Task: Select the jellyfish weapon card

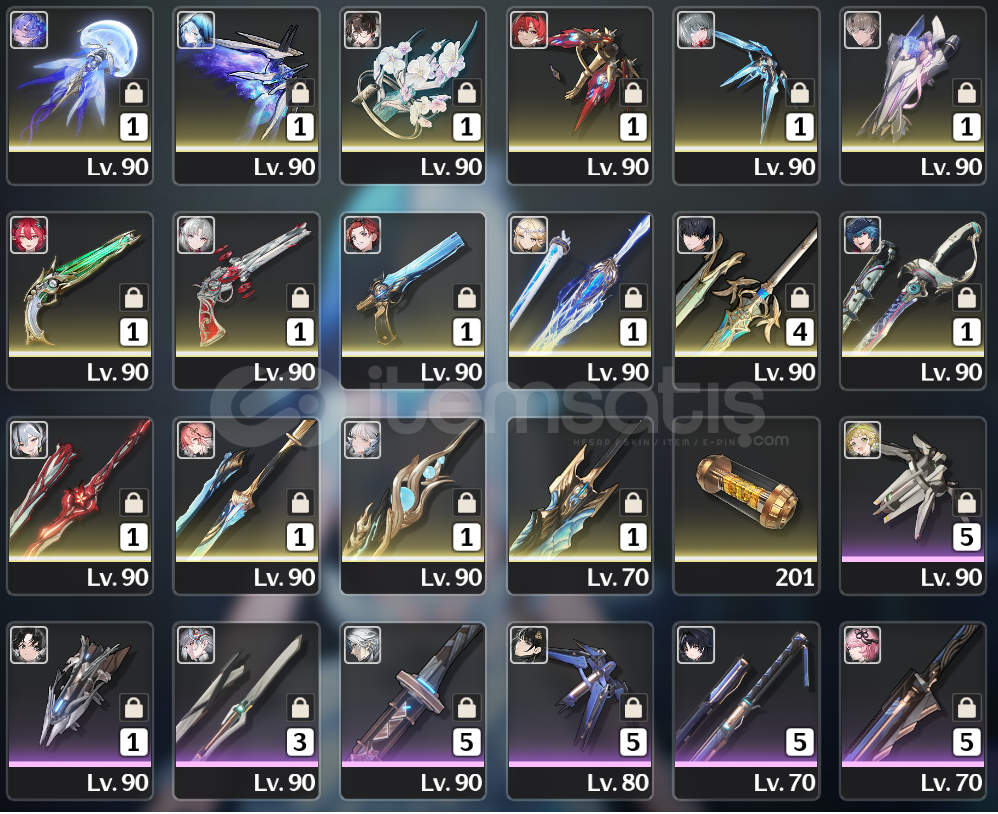Action: pyautogui.click(x=80, y=95)
